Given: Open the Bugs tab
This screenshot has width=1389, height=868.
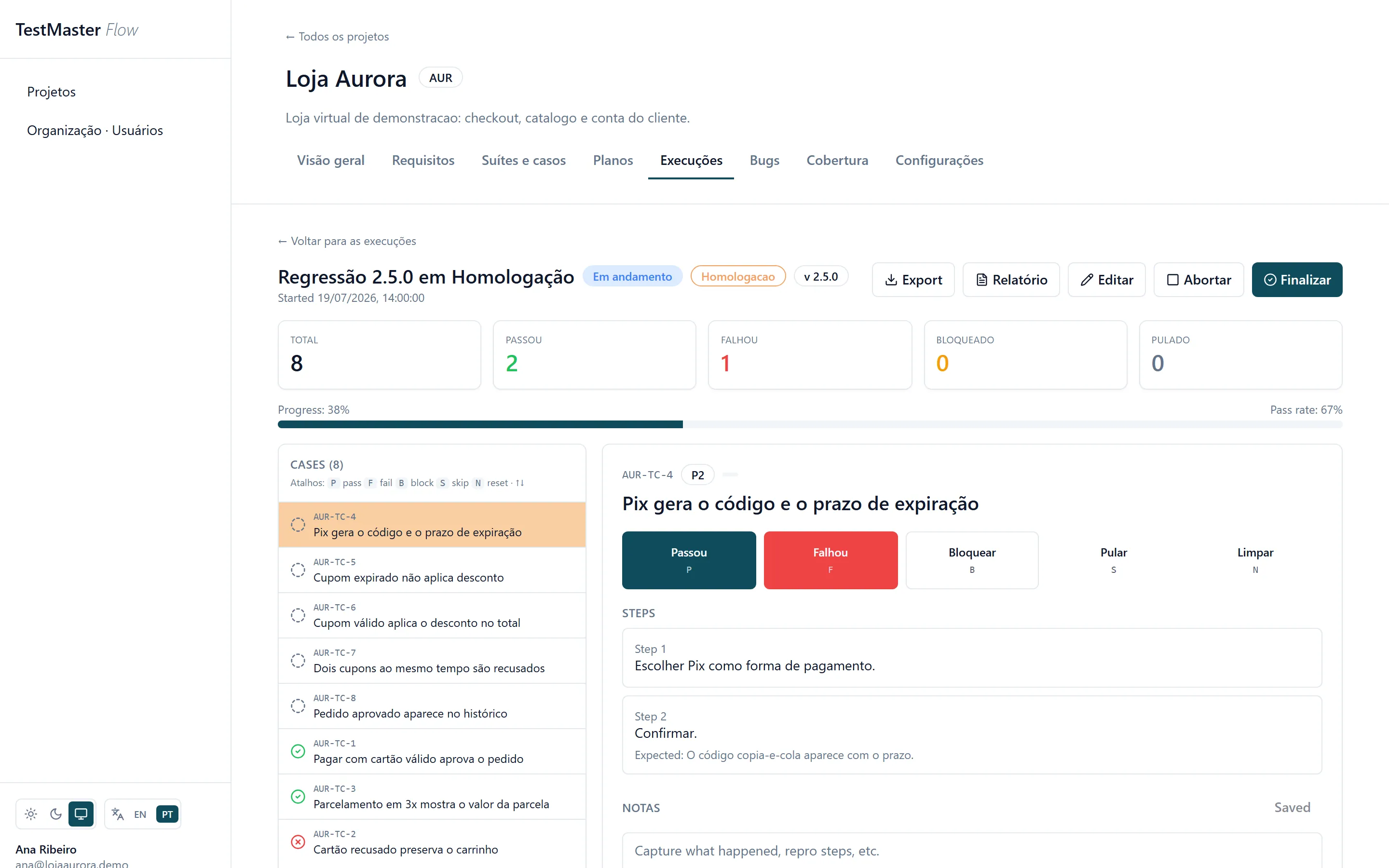Looking at the screenshot, I should (764, 160).
